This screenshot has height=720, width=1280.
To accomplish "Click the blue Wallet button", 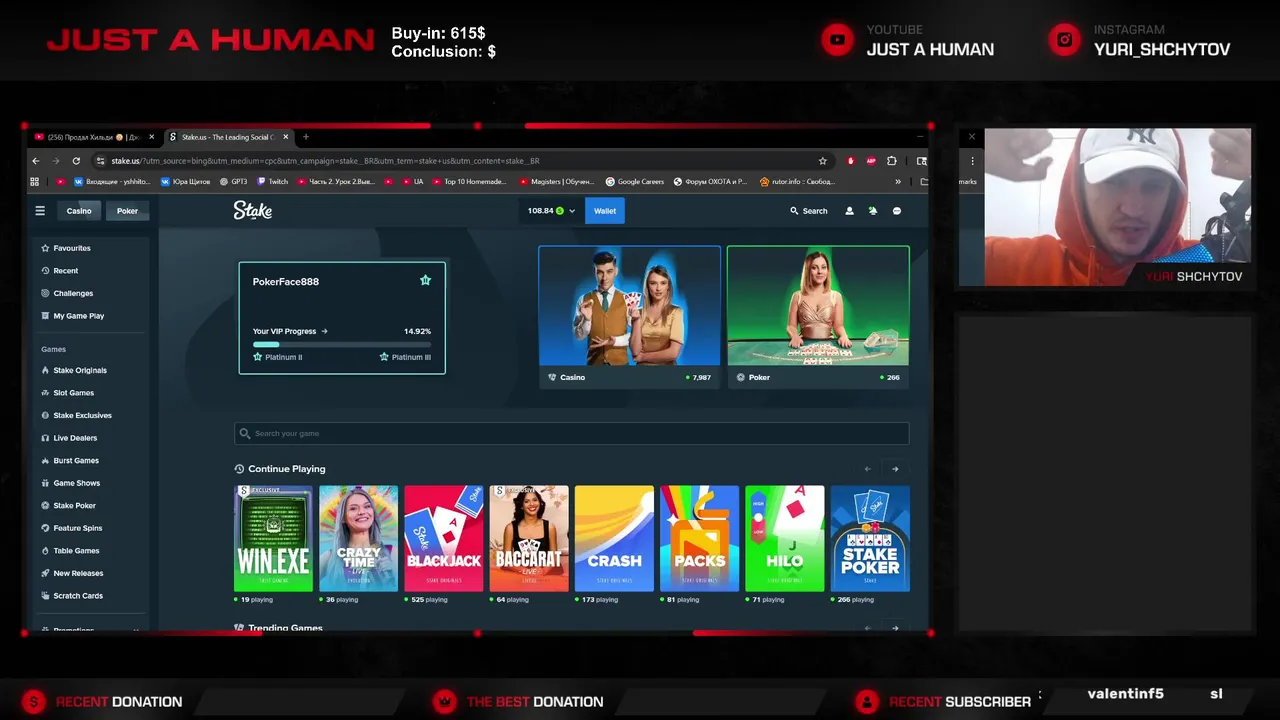I will [x=605, y=211].
